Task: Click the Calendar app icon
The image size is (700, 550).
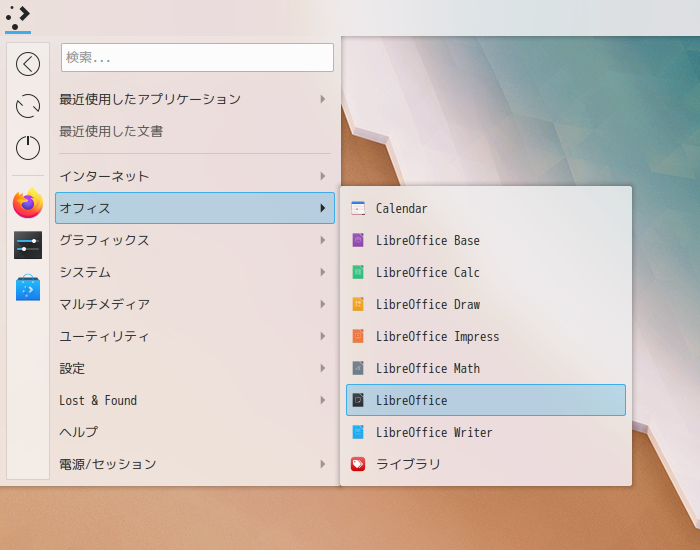Action: coord(358,208)
